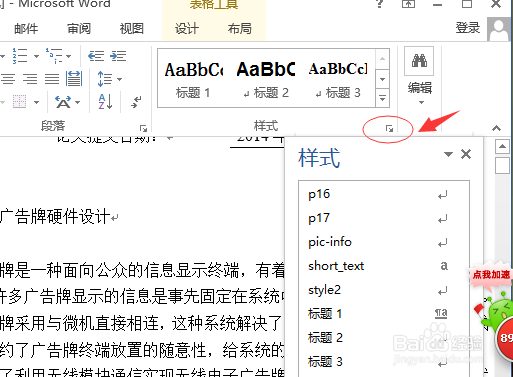Open table tools 布局 tab
Image resolution: width=513 pixels, height=377 pixels.
point(240,29)
